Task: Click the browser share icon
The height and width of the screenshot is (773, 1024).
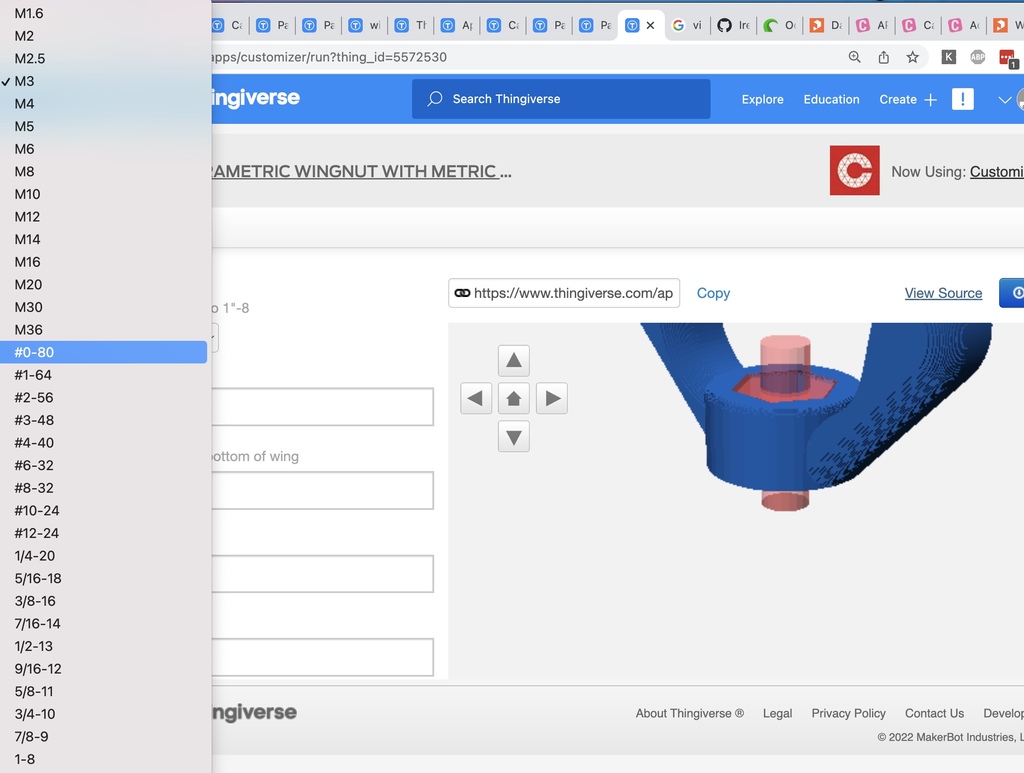Action: click(x=884, y=57)
